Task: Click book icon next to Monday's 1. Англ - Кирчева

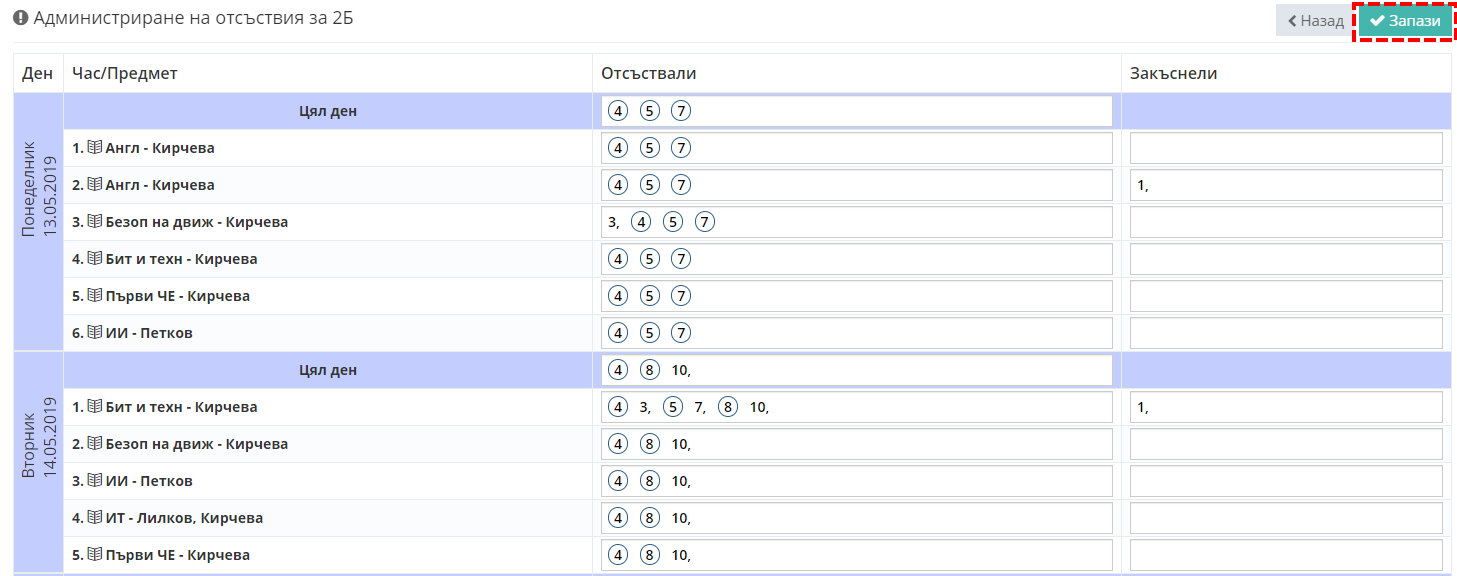Action: (95, 148)
